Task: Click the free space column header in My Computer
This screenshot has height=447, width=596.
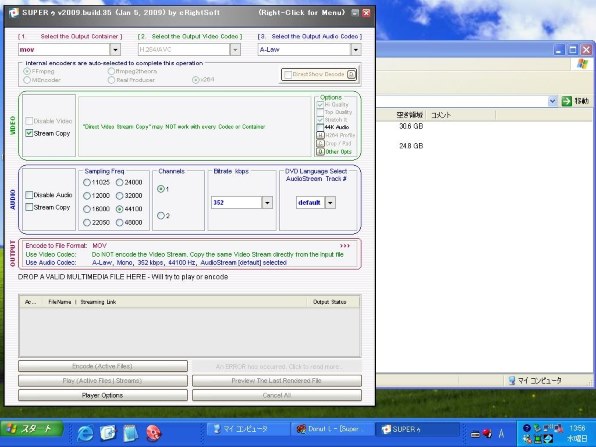Action: (409, 115)
